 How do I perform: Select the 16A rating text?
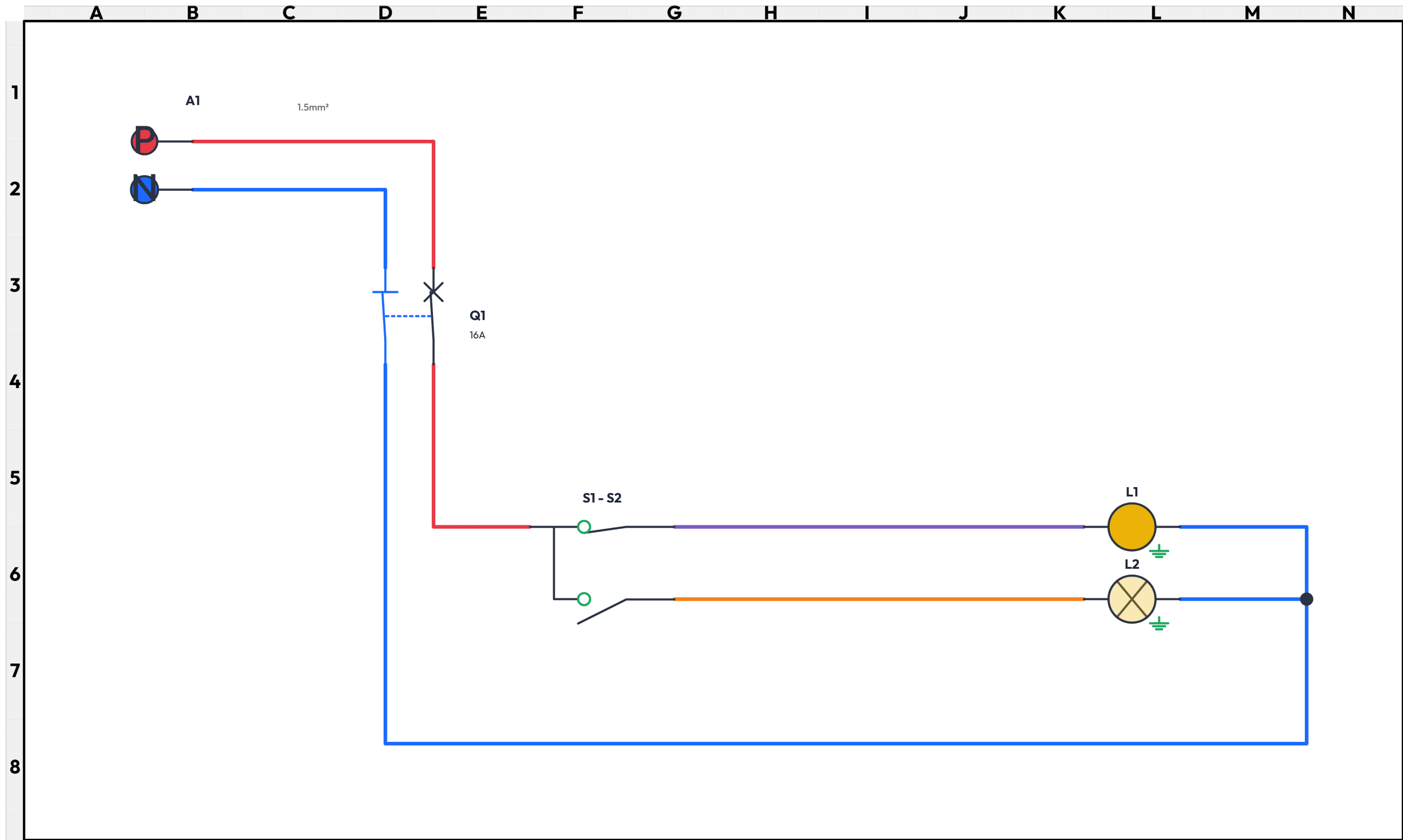pos(477,335)
